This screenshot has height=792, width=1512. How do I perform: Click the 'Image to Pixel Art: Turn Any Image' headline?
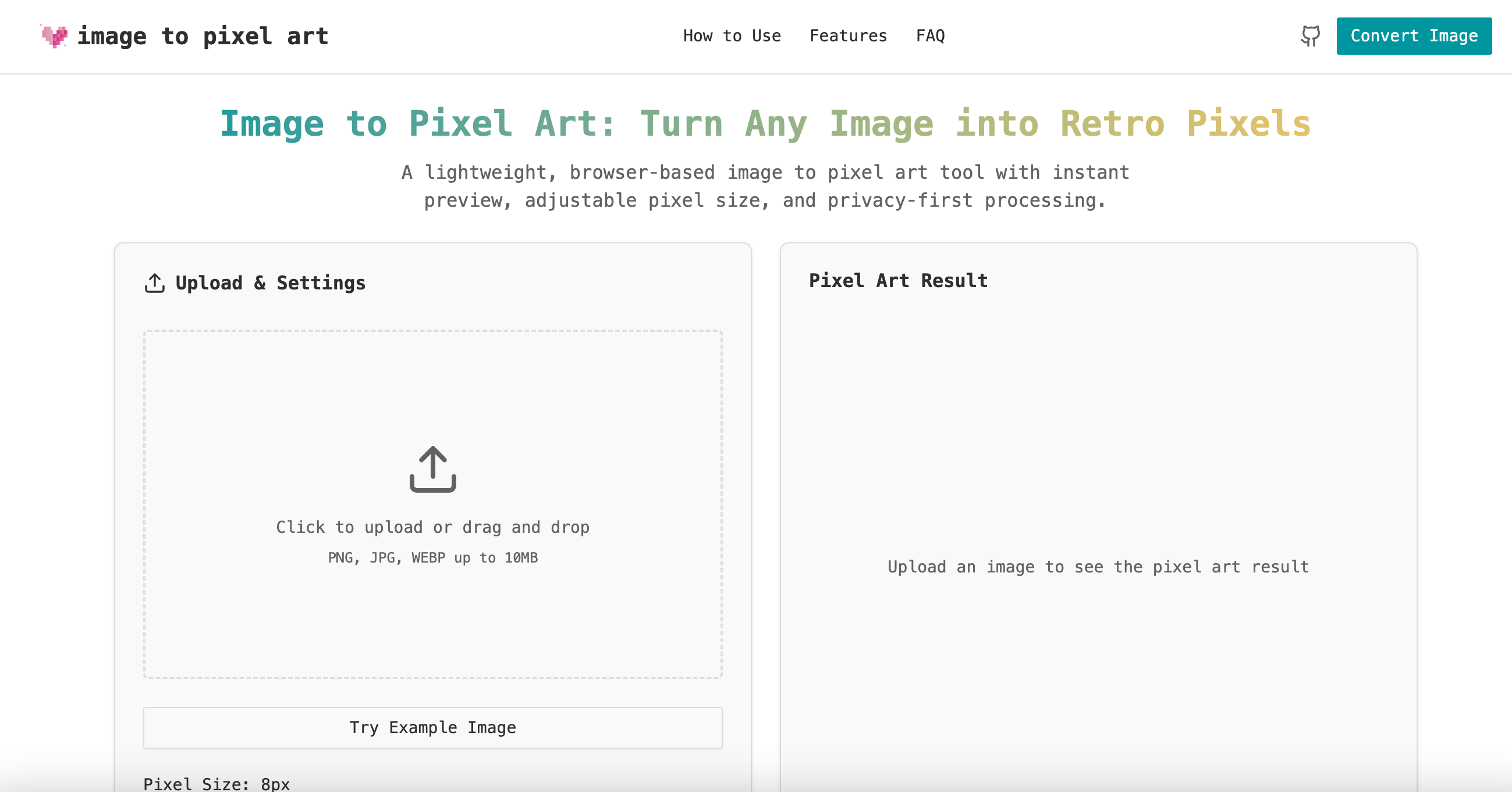765,124
